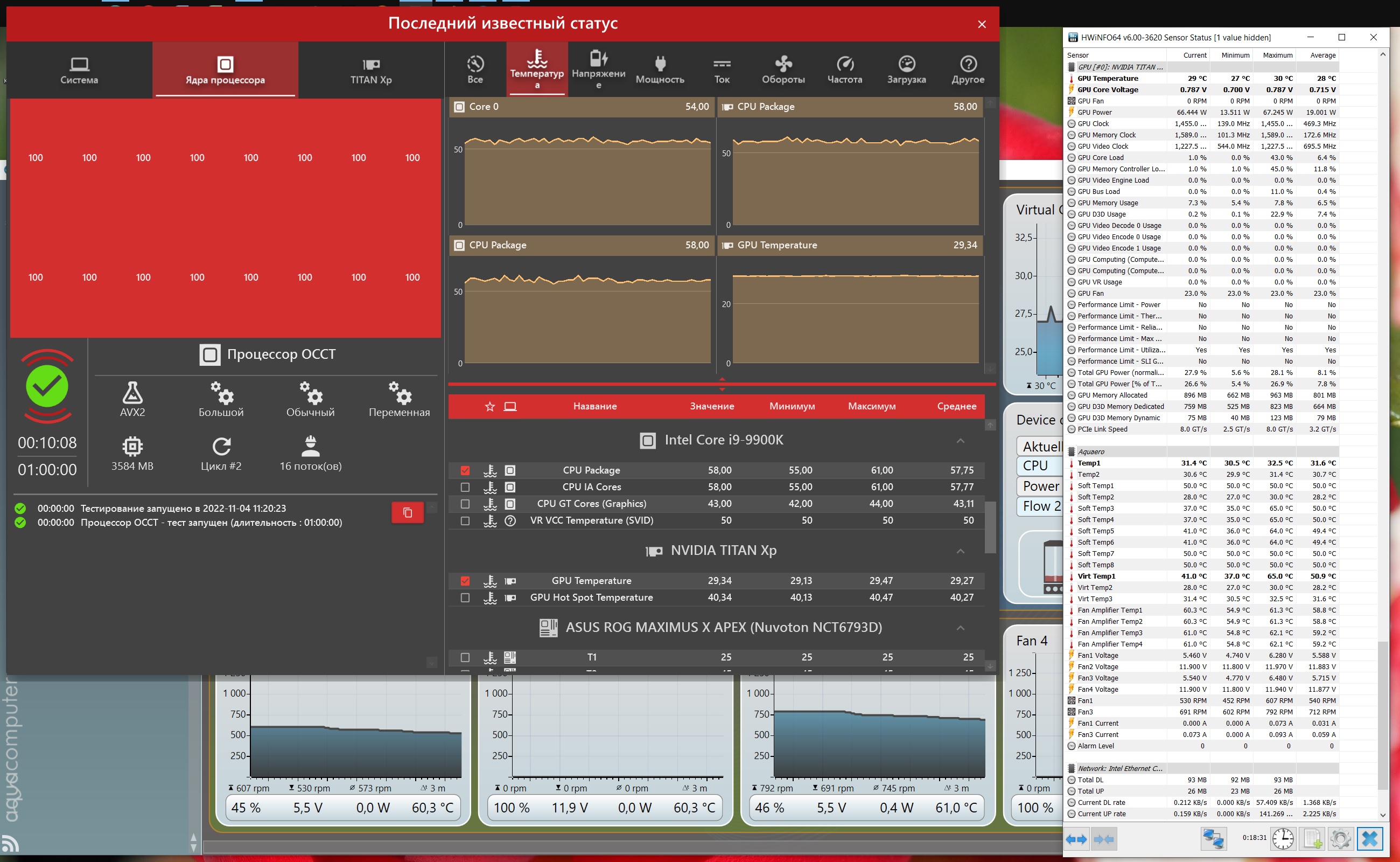The image size is (1400, 862).
Task: Switch to the TITAN Xp tab
Action: click(x=371, y=69)
